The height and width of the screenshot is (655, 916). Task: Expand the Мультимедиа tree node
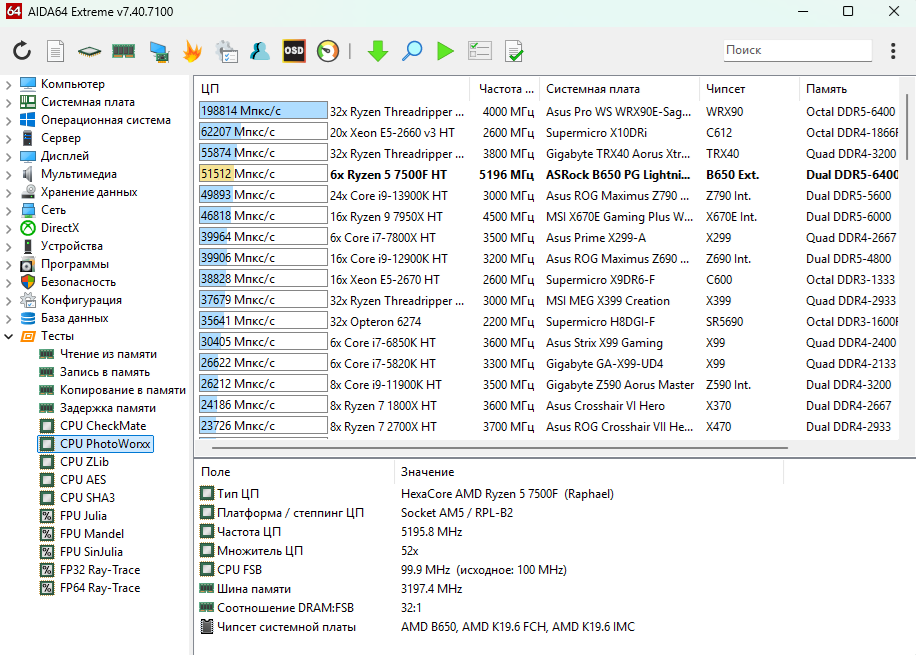click(x=8, y=174)
